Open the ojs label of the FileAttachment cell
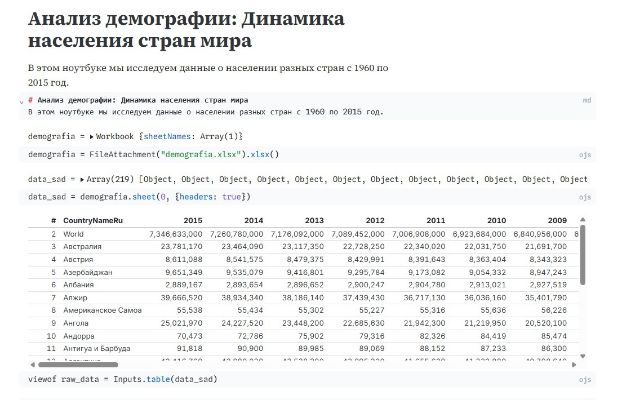This screenshot has height=400, width=640. [x=585, y=155]
